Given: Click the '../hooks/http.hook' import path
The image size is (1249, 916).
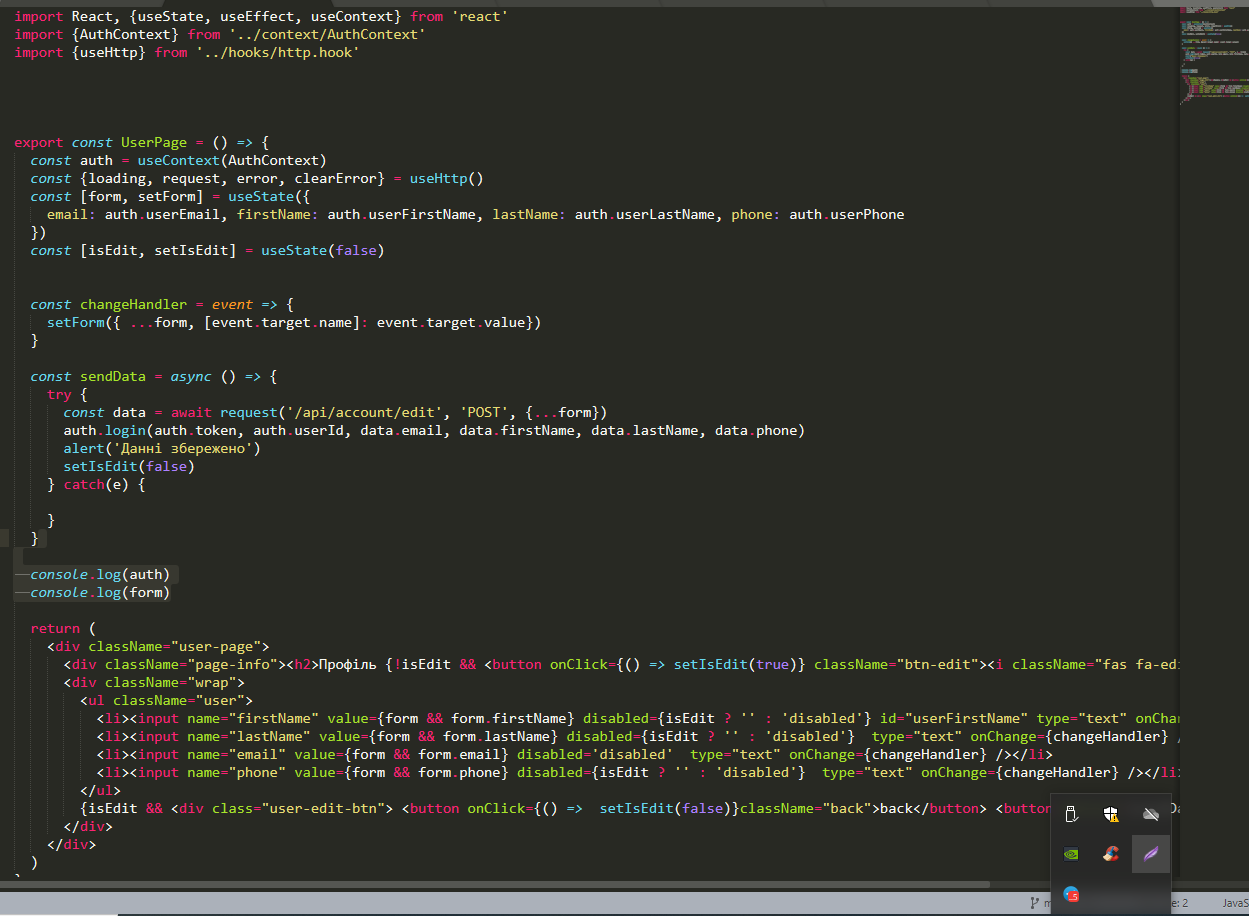Looking at the screenshot, I should click(278, 52).
